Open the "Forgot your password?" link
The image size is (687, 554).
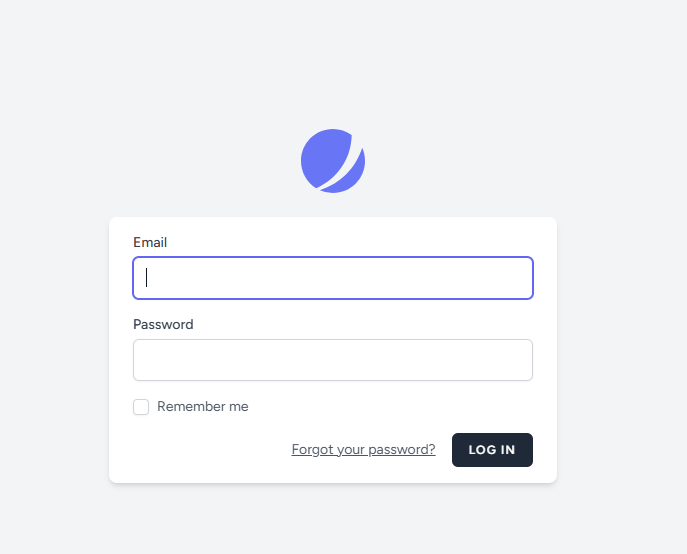click(x=363, y=450)
